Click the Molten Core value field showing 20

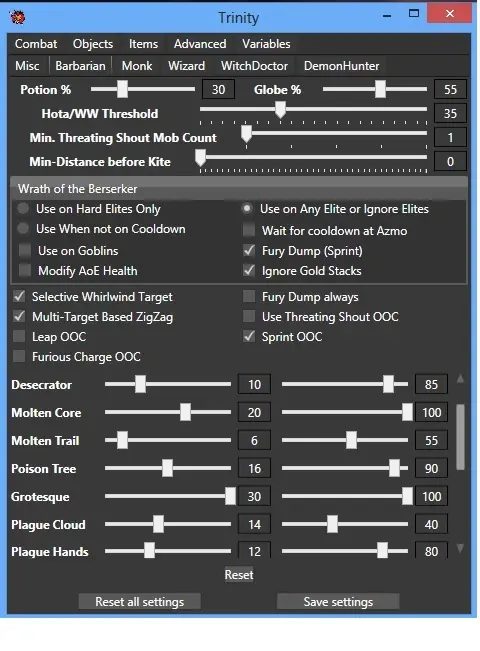tap(254, 412)
